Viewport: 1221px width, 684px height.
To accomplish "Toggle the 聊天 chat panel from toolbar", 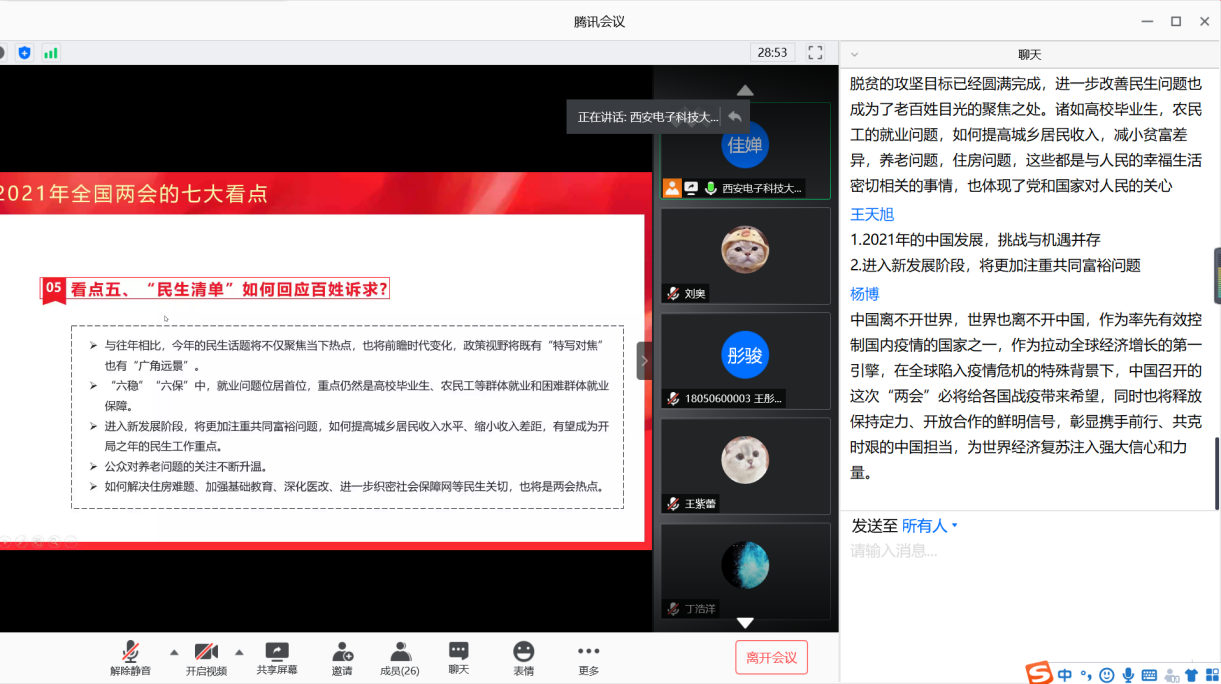I will click(458, 658).
